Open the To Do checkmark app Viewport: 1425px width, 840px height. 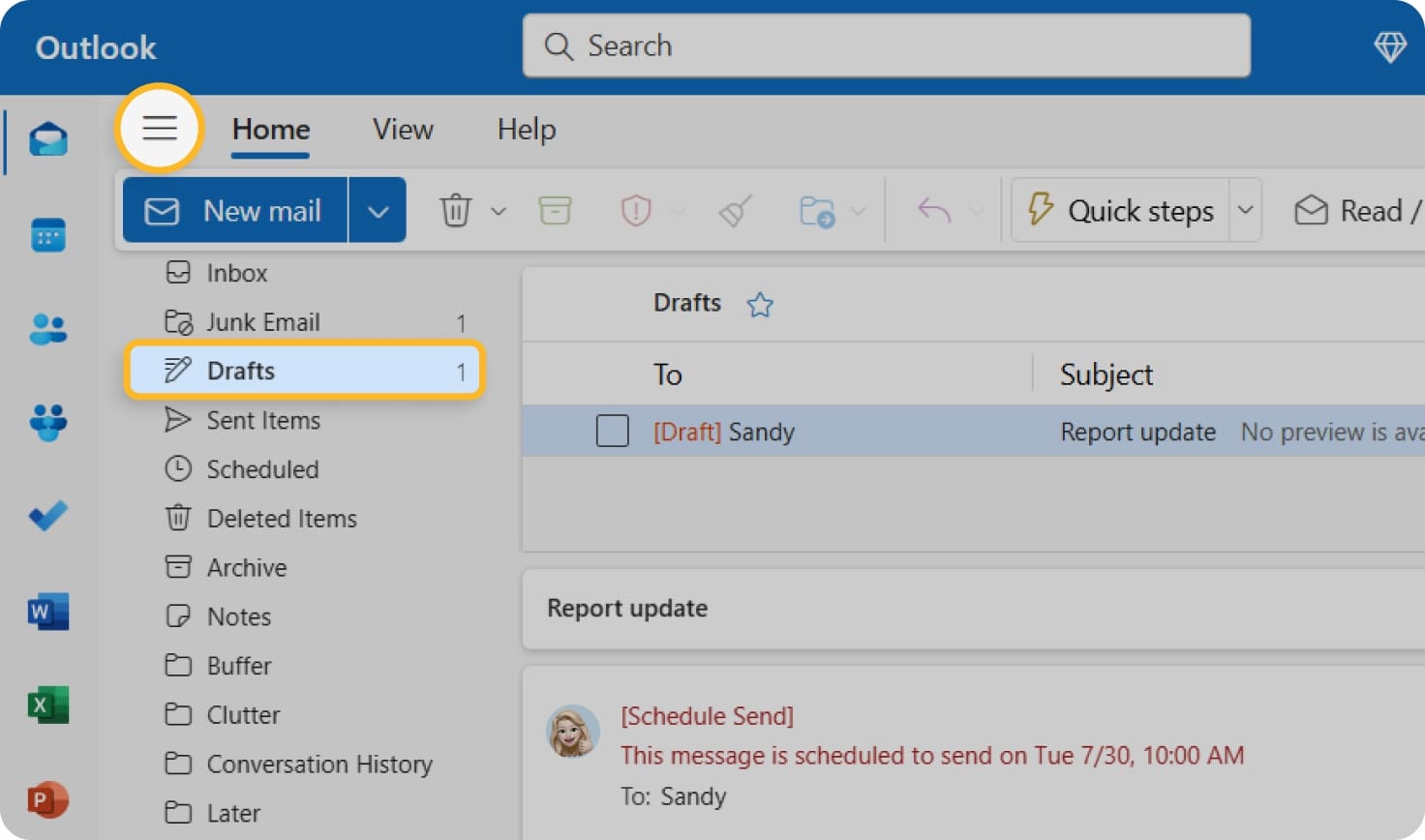[48, 515]
